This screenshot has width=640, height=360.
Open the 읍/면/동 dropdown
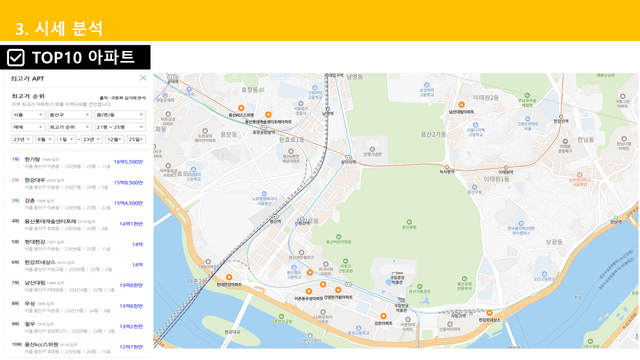[120, 115]
